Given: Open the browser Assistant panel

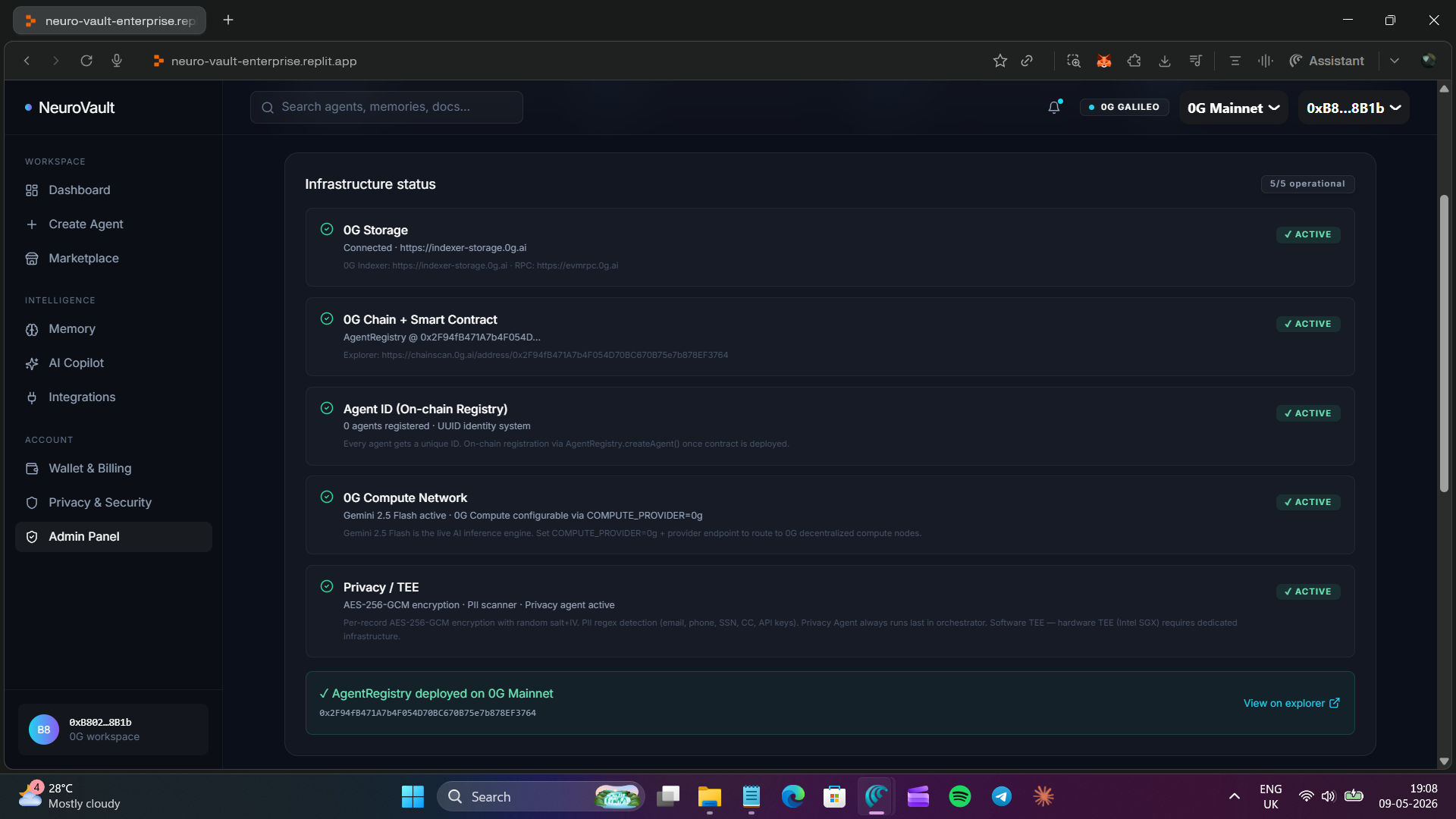Looking at the screenshot, I should coord(1326,61).
